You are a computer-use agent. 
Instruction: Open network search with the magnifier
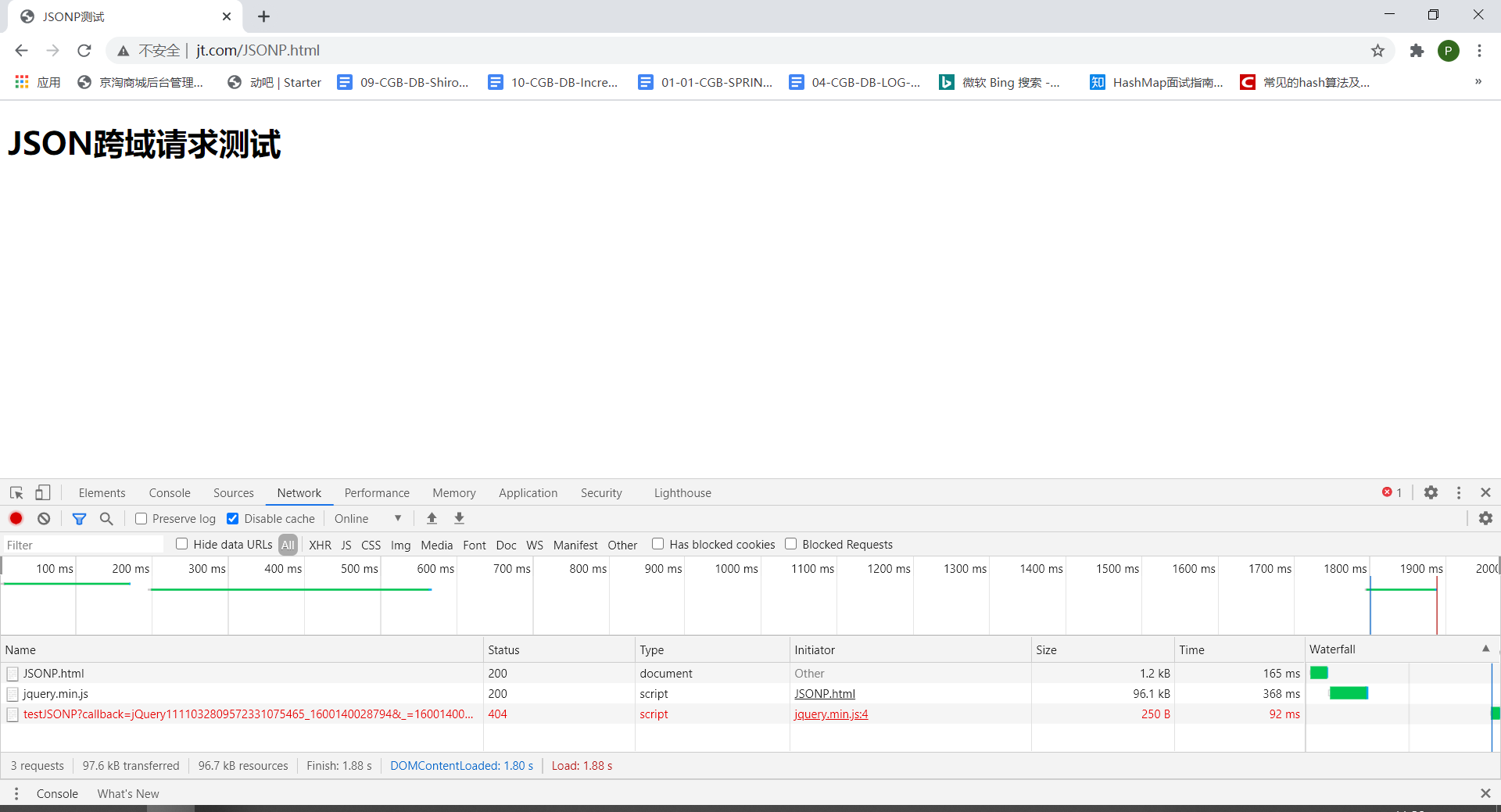tap(106, 518)
